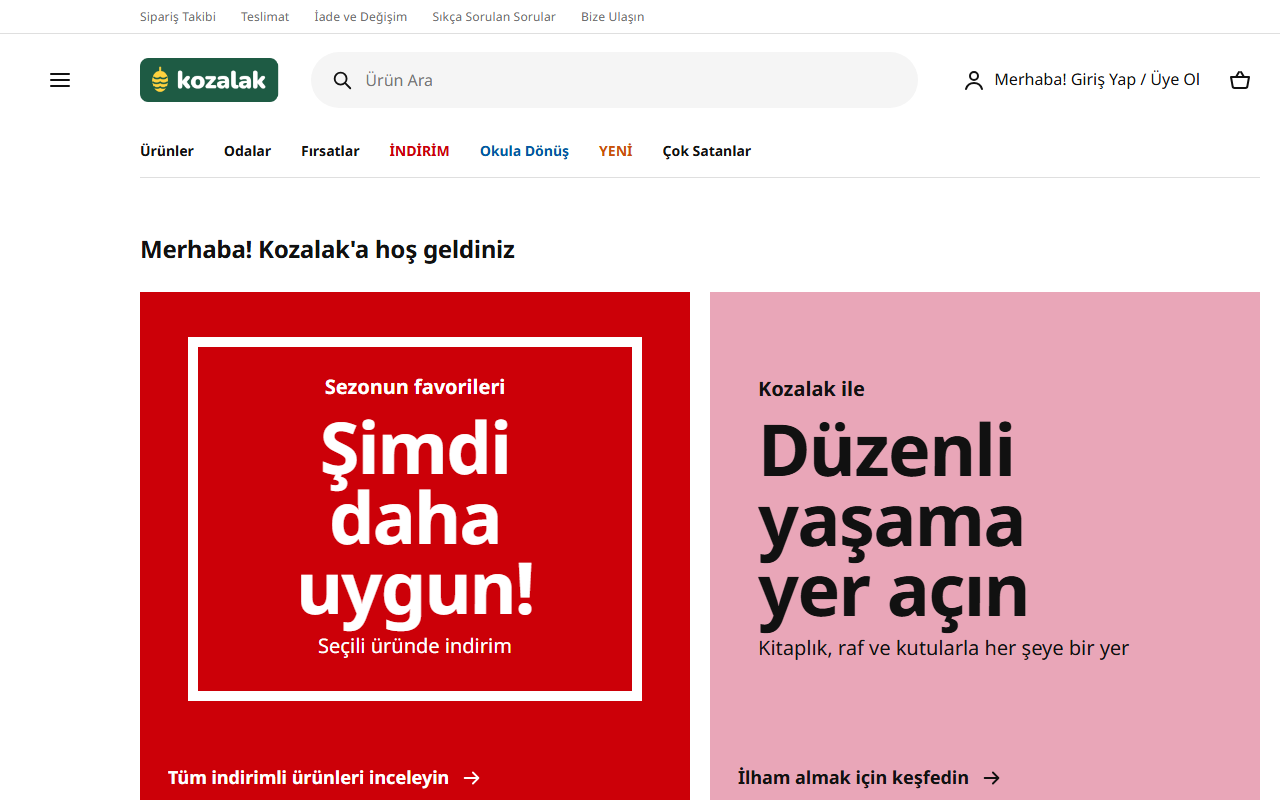Open the hamburger menu icon
Image resolution: width=1280 pixels, height=800 pixels.
60,80
